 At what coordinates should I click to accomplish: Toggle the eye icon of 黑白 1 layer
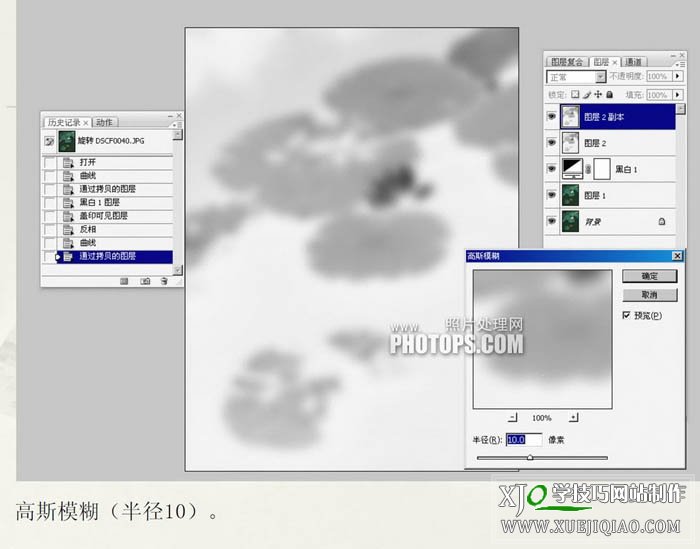click(552, 169)
